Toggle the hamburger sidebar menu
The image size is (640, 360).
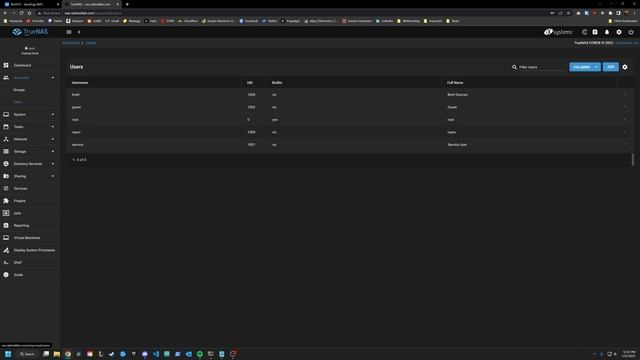(69, 32)
